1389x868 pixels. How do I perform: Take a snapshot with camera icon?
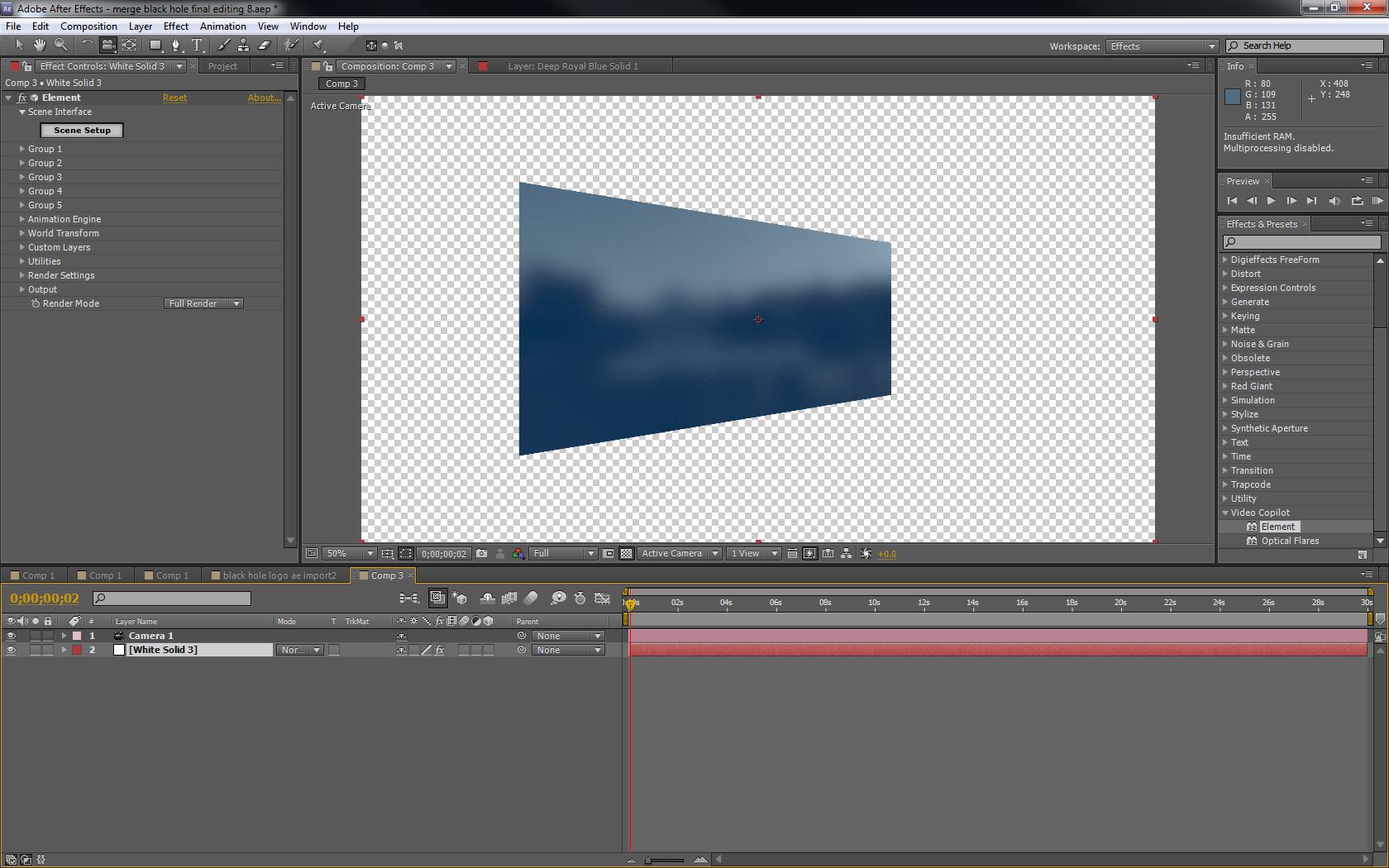pyautogui.click(x=482, y=554)
